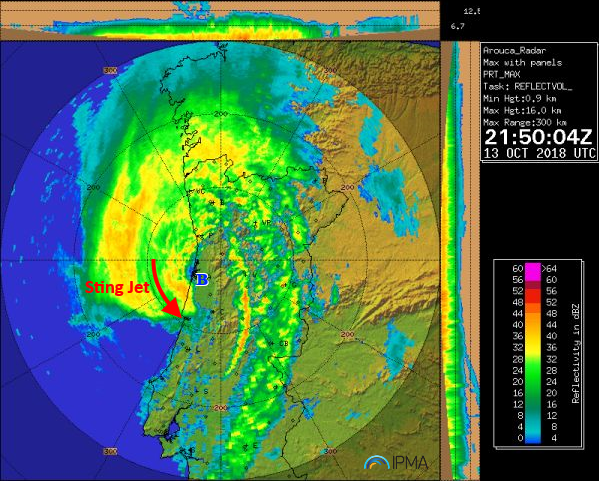Select the Task: REFLECTVOL_ line
The image size is (599, 481).
tap(528, 86)
